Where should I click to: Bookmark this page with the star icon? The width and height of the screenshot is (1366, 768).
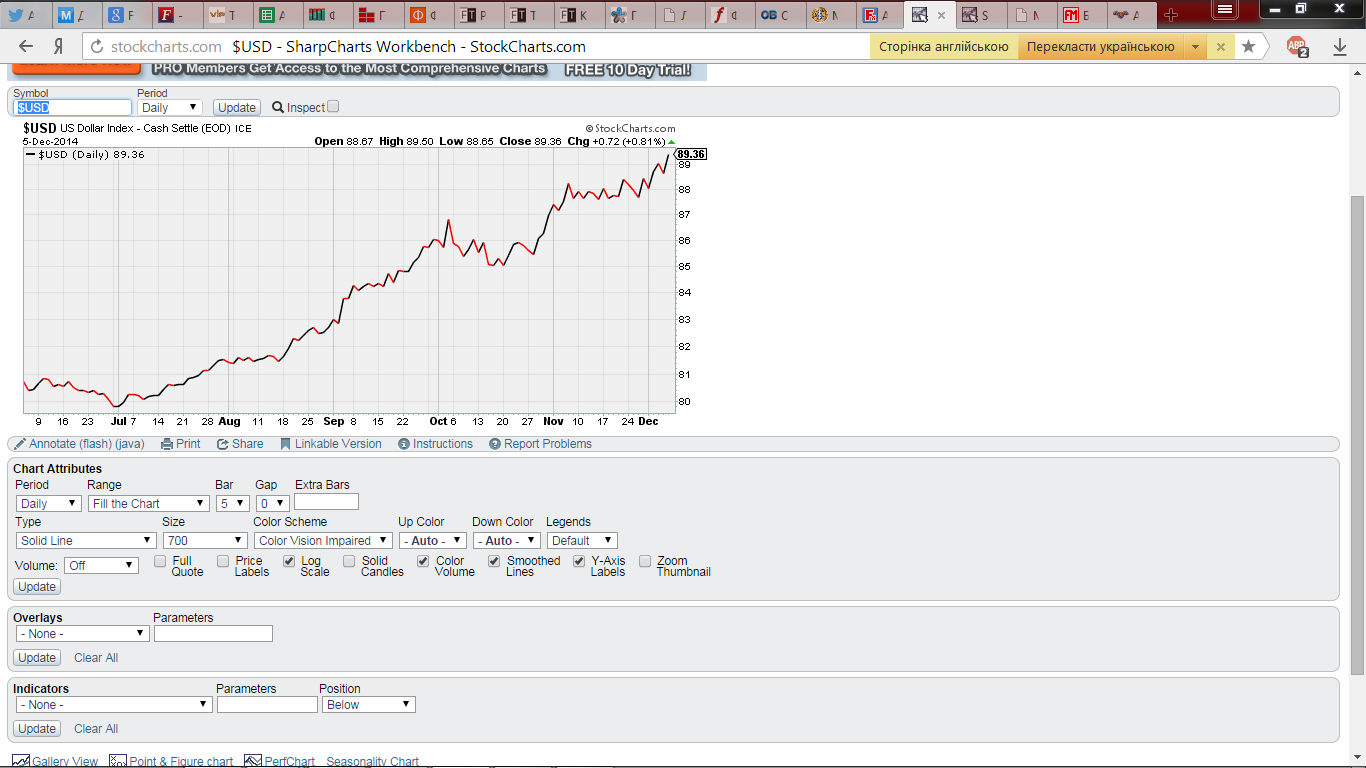(1248, 47)
